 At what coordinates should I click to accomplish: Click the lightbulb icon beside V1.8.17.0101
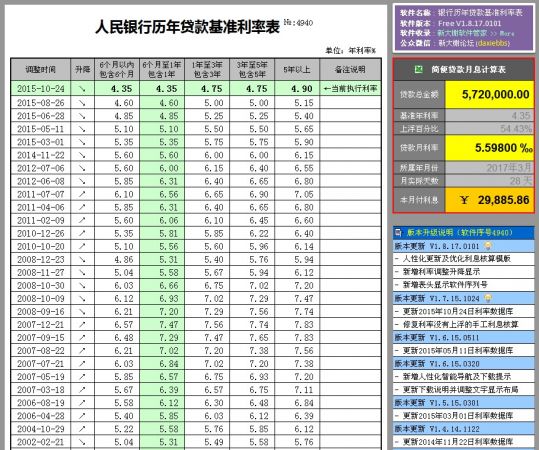(x=487, y=246)
